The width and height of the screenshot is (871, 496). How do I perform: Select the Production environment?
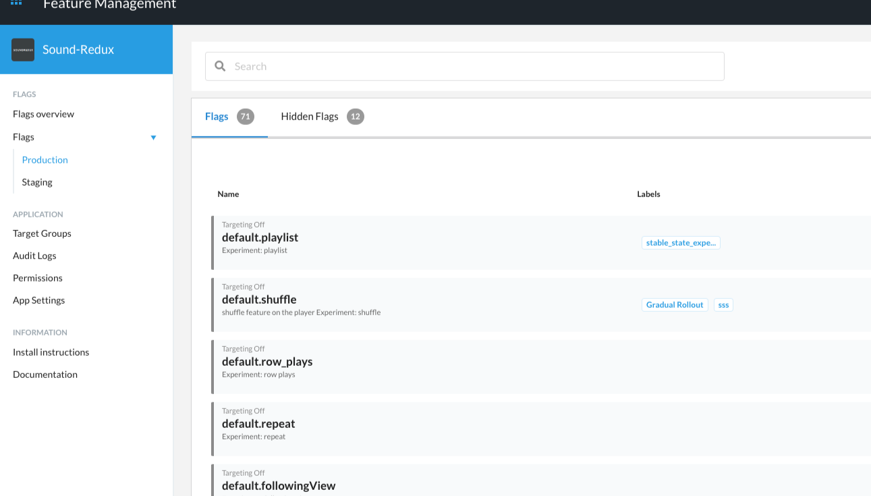click(45, 160)
